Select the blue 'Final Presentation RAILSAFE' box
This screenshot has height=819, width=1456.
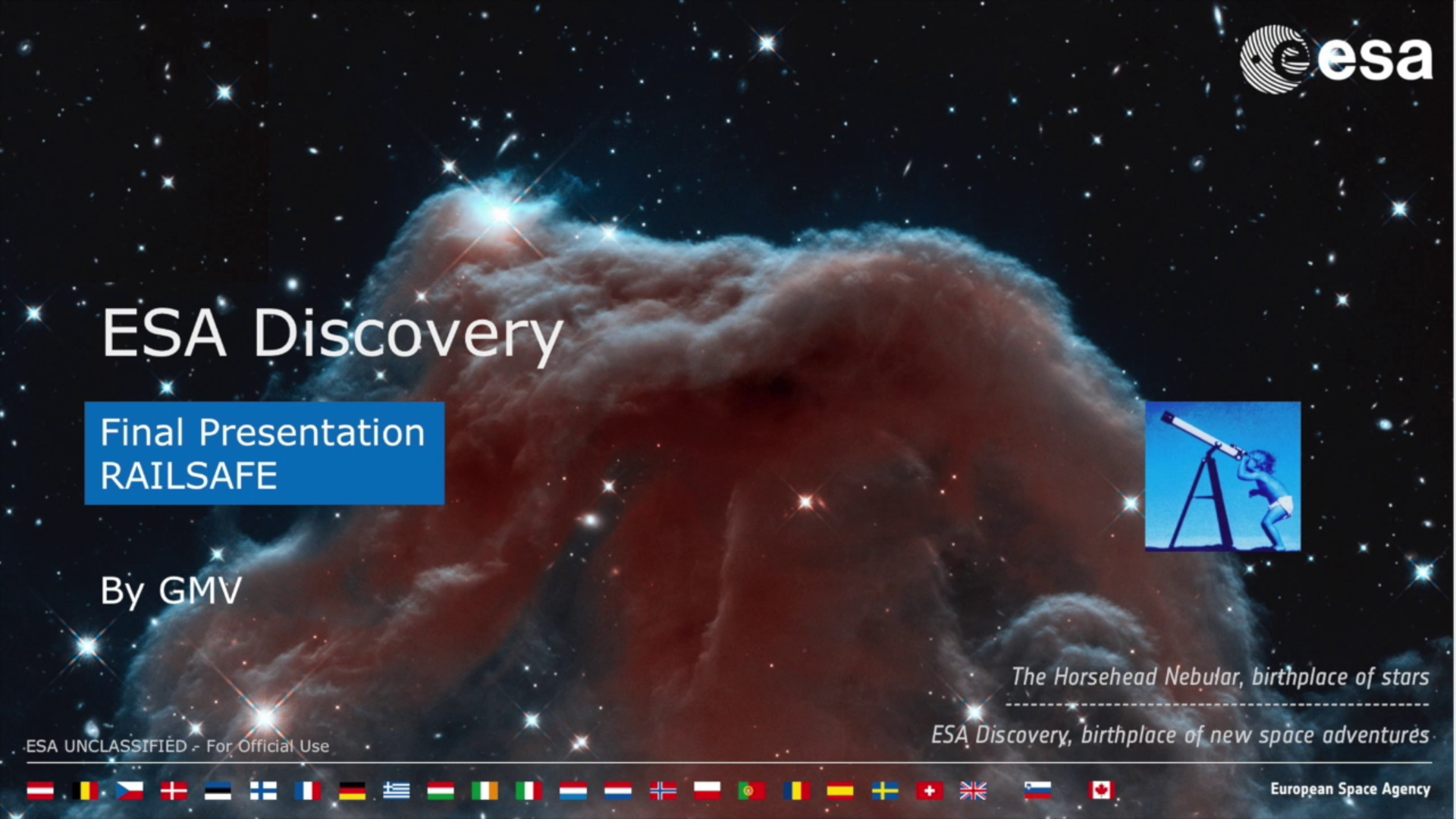265,453
